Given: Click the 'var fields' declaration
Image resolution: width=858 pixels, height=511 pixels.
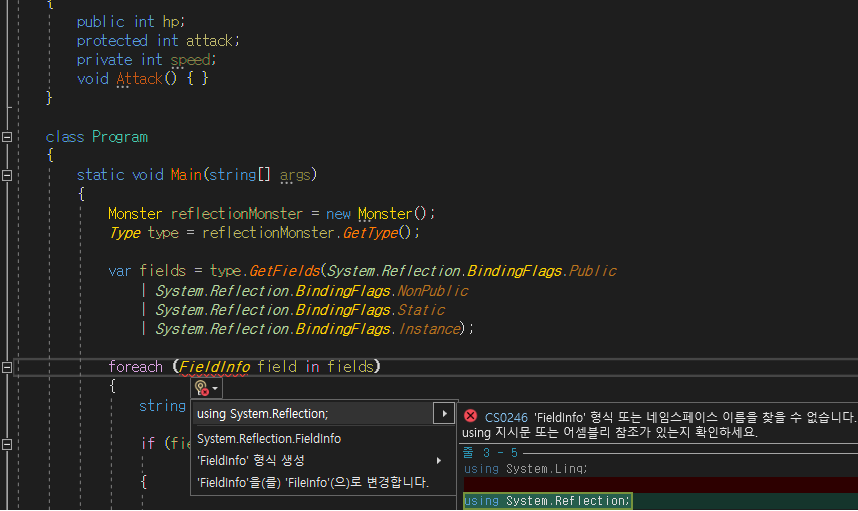Looking at the screenshot, I should point(147,271).
